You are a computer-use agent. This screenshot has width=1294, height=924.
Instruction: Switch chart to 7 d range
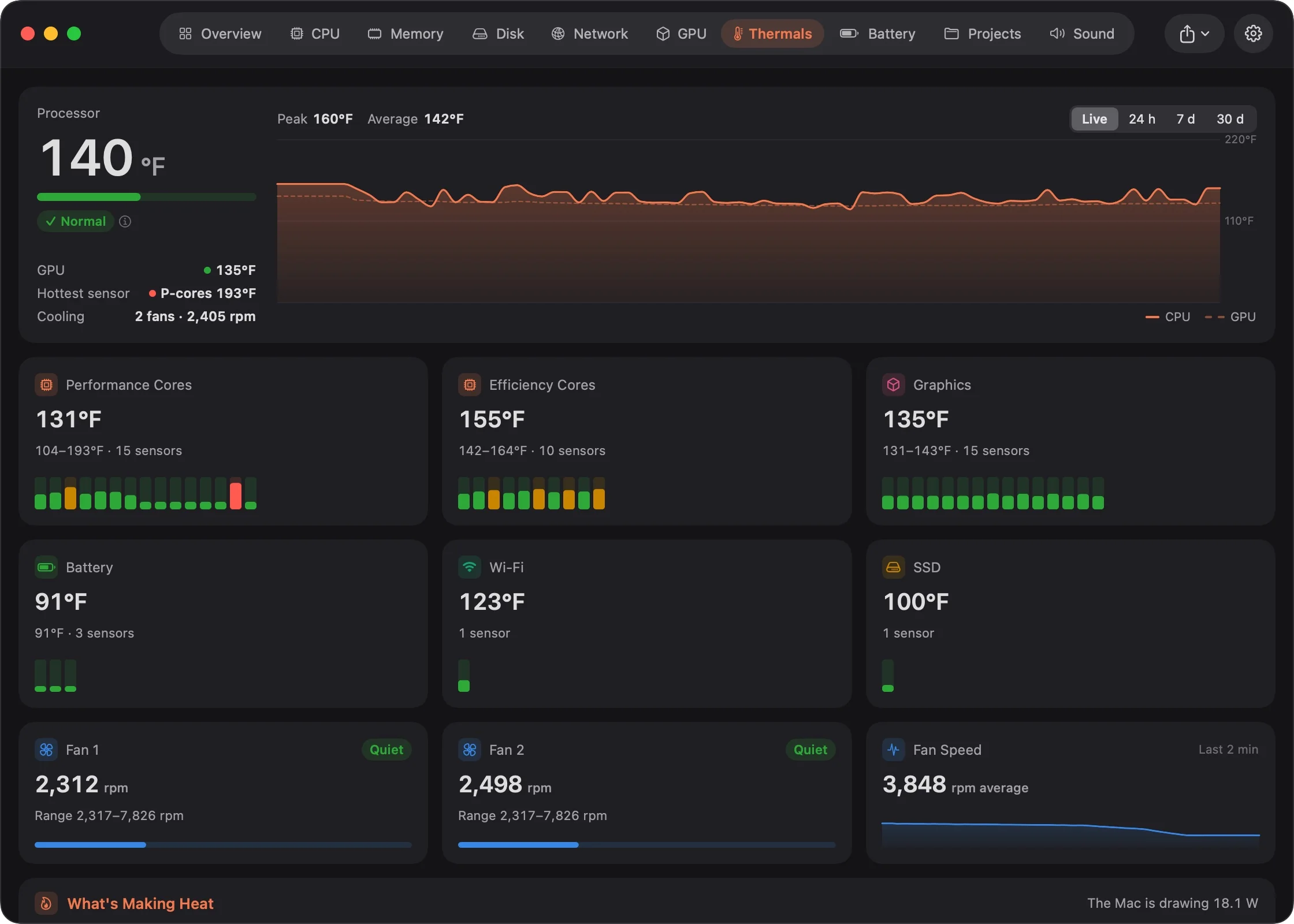(1185, 119)
